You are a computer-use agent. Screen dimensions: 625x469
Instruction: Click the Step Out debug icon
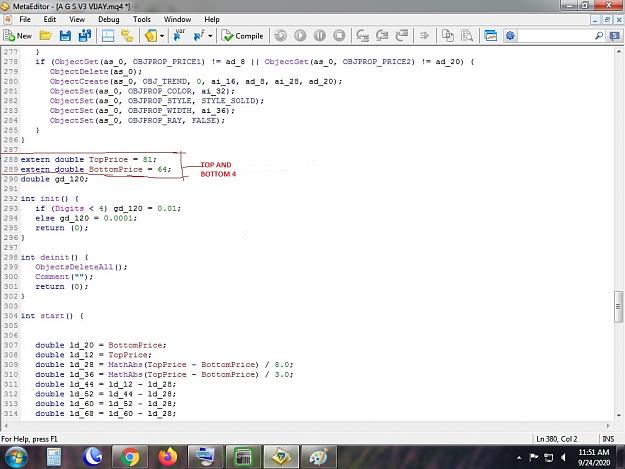coord(401,36)
